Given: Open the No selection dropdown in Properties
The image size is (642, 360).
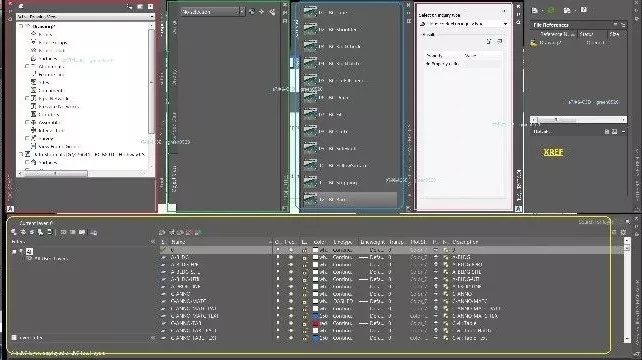Looking at the screenshot, I should [x=212, y=12].
